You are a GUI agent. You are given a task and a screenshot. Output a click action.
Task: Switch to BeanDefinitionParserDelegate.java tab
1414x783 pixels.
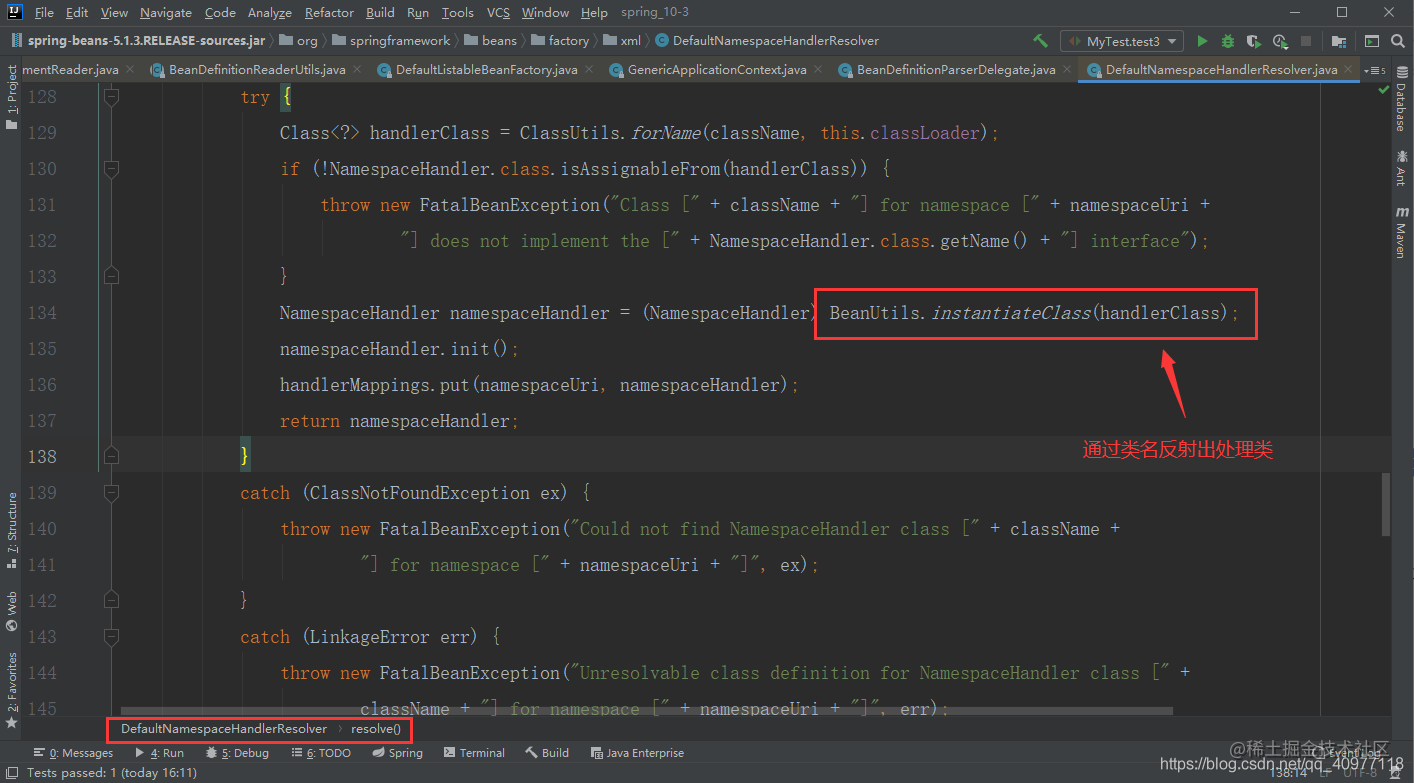coord(955,70)
